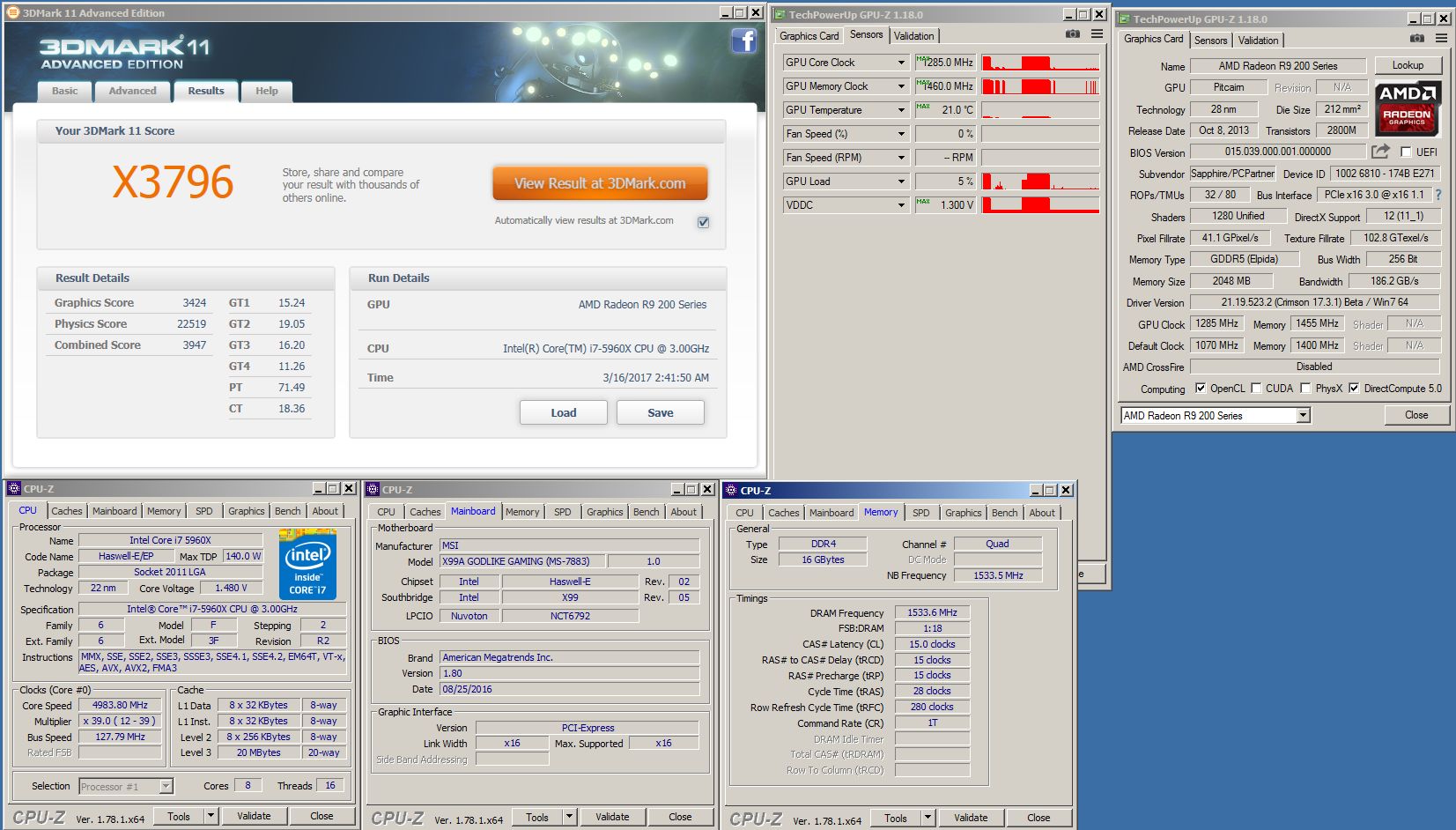
Task: Click the X3796 score text
Action: point(174,182)
